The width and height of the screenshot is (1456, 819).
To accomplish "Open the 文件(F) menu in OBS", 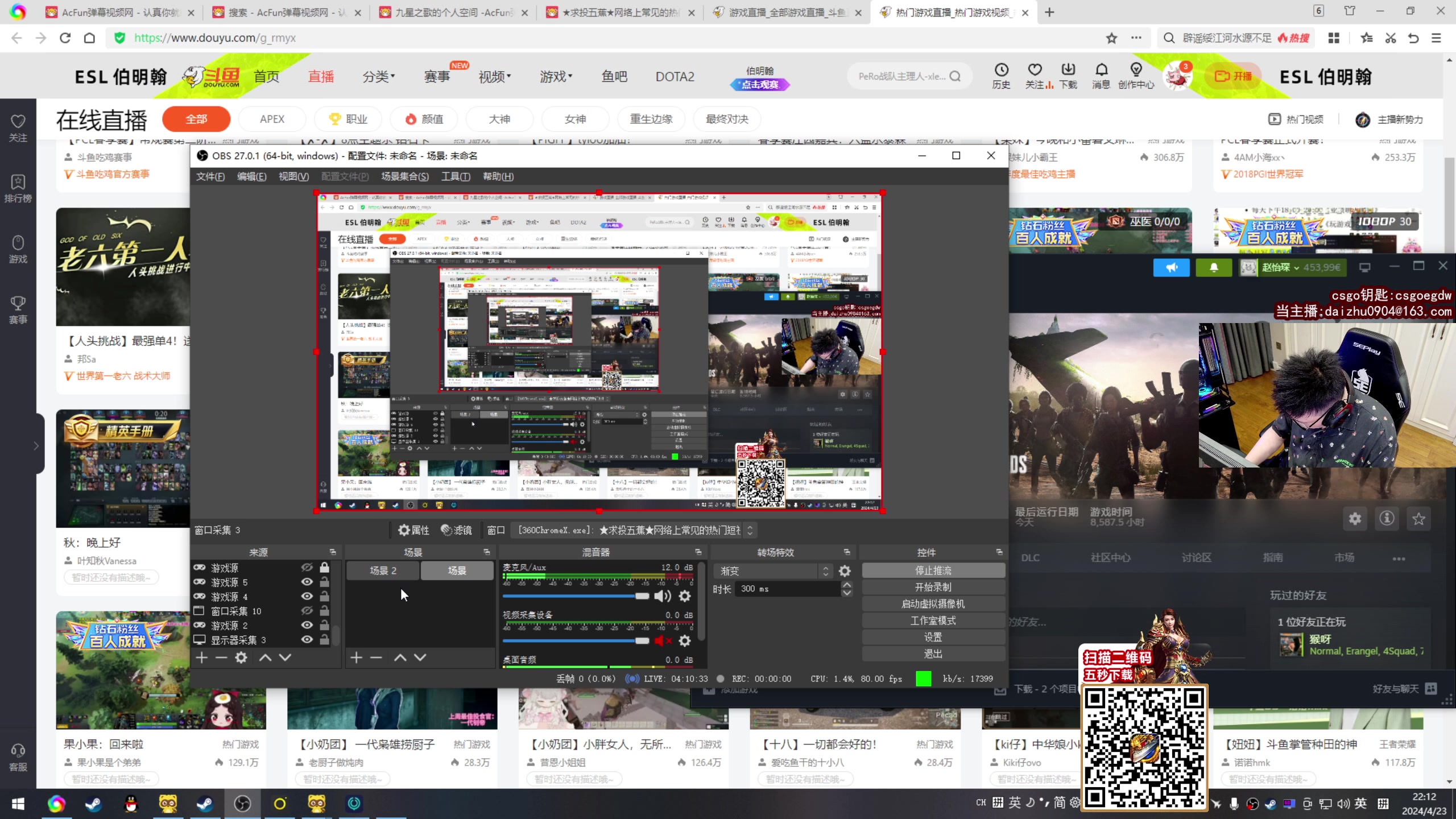I will pyautogui.click(x=210, y=176).
